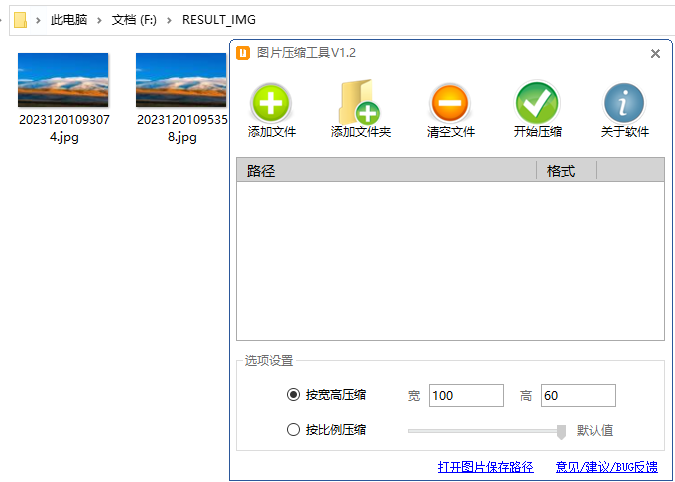This screenshot has width=675, height=482.
Task: Click the 20231201093074.jpg file name
Action: click(x=64, y=128)
